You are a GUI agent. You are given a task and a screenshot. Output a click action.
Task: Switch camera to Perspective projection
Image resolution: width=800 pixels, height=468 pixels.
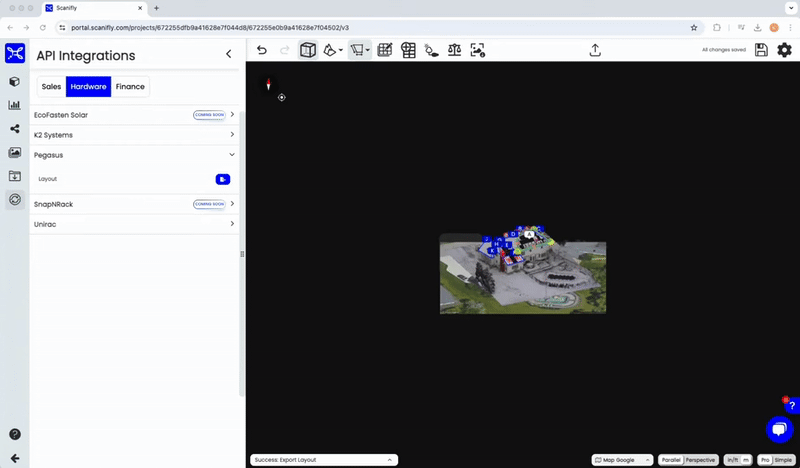(701, 460)
